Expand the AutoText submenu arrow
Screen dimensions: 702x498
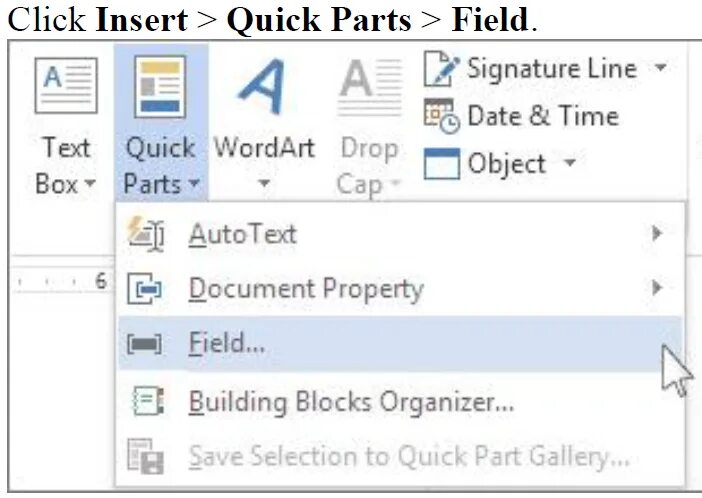tap(657, 234)
